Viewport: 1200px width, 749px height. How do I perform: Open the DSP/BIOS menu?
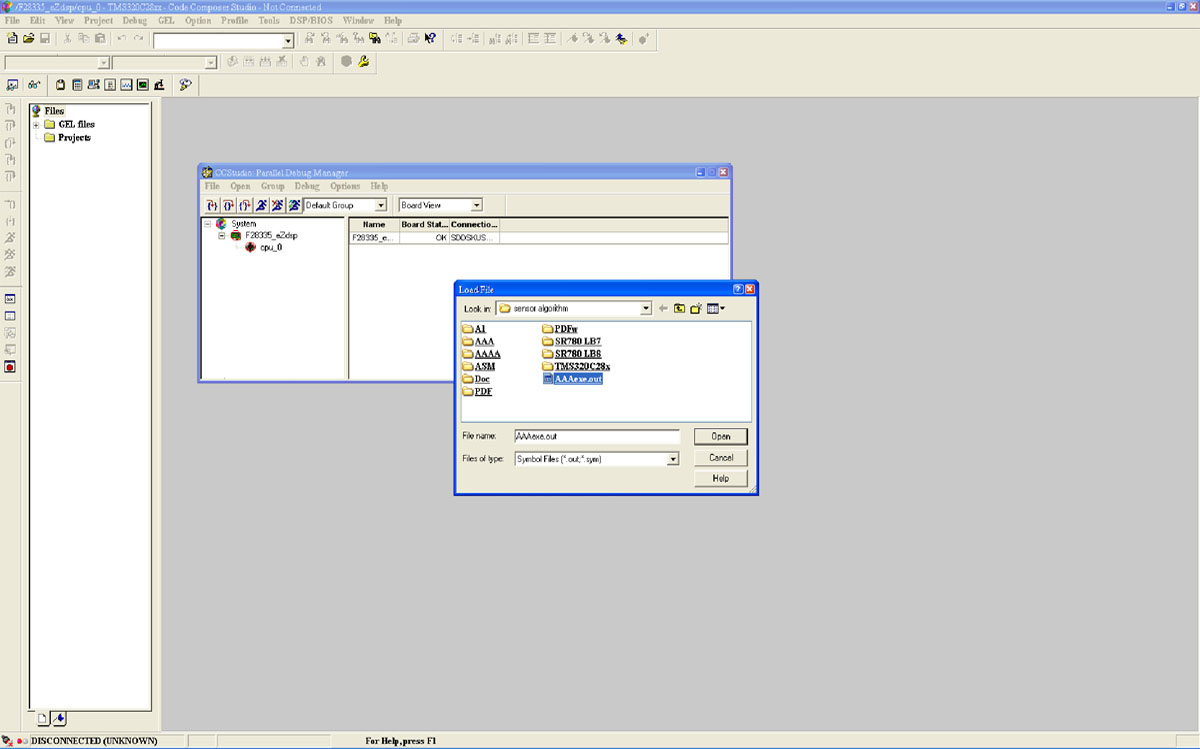tap(311, 20)
